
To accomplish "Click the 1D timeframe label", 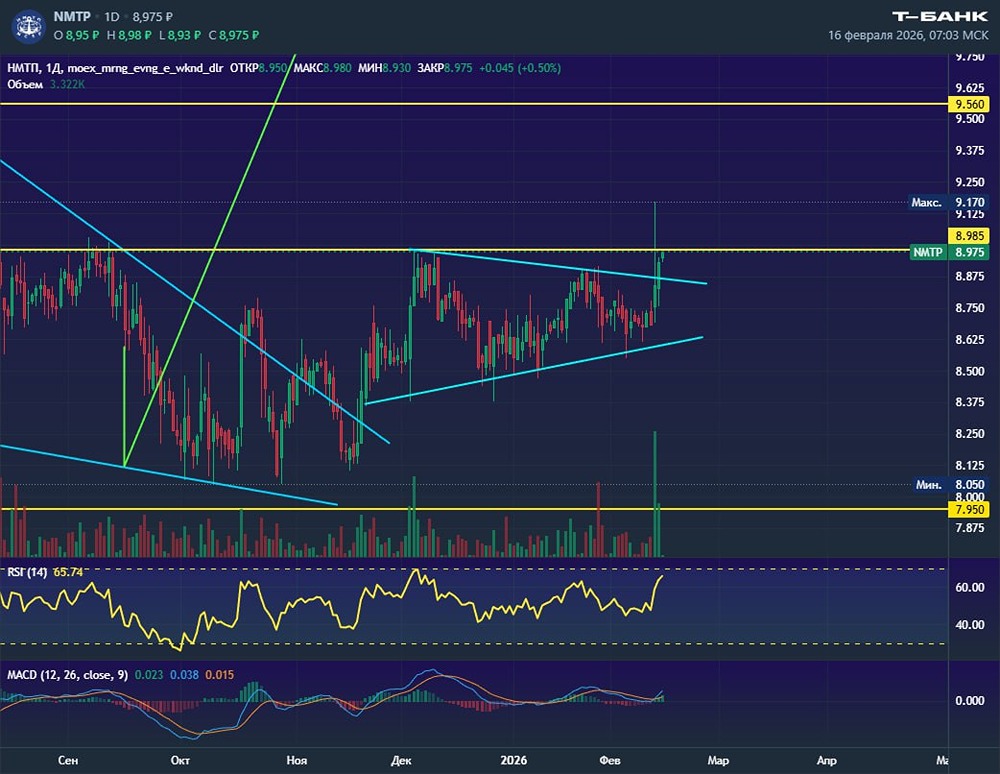I will 112,17.
